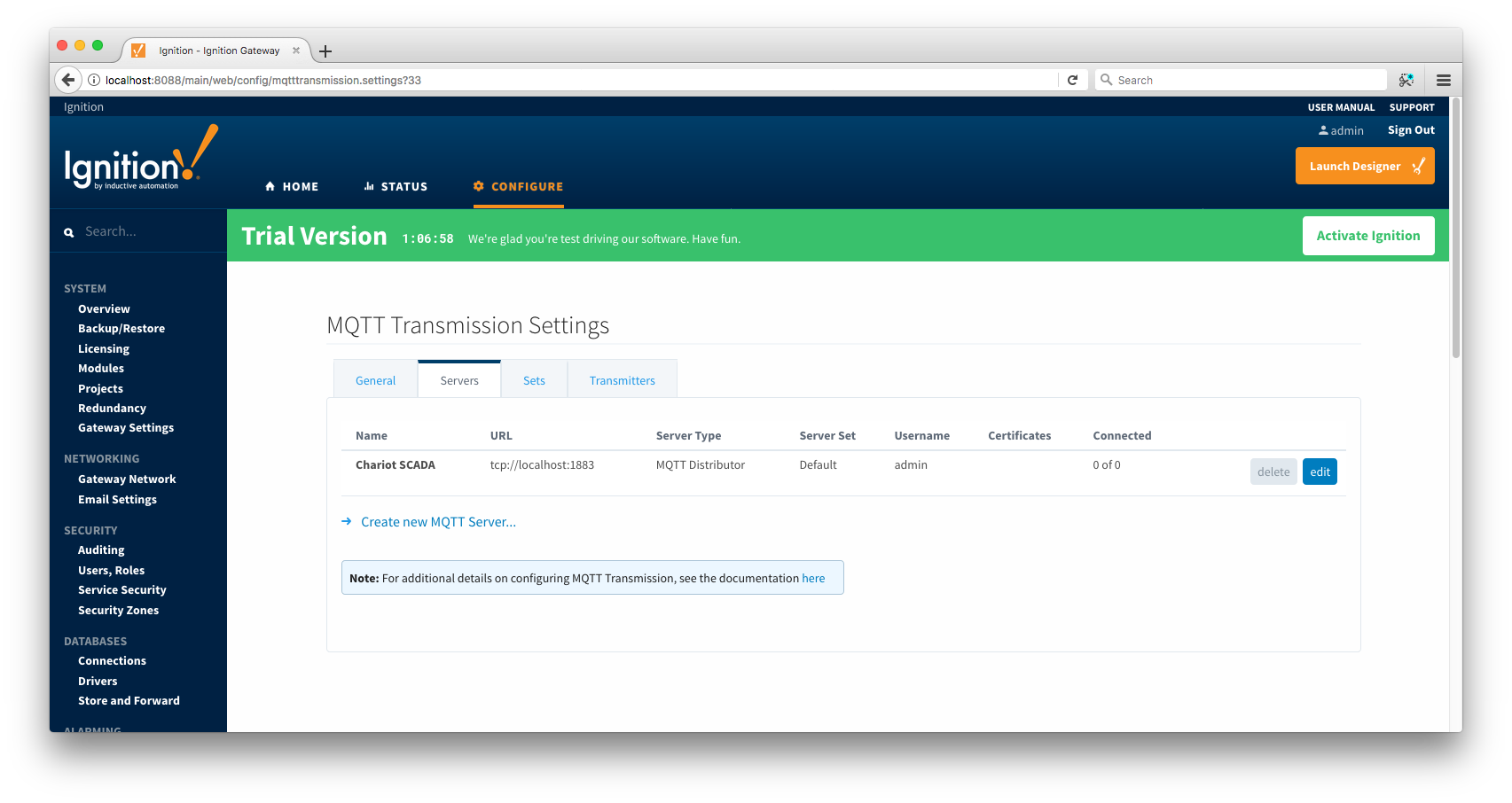Edit the Chariot SCADA server
1512x803 pixels.
tap(1320, 472)
